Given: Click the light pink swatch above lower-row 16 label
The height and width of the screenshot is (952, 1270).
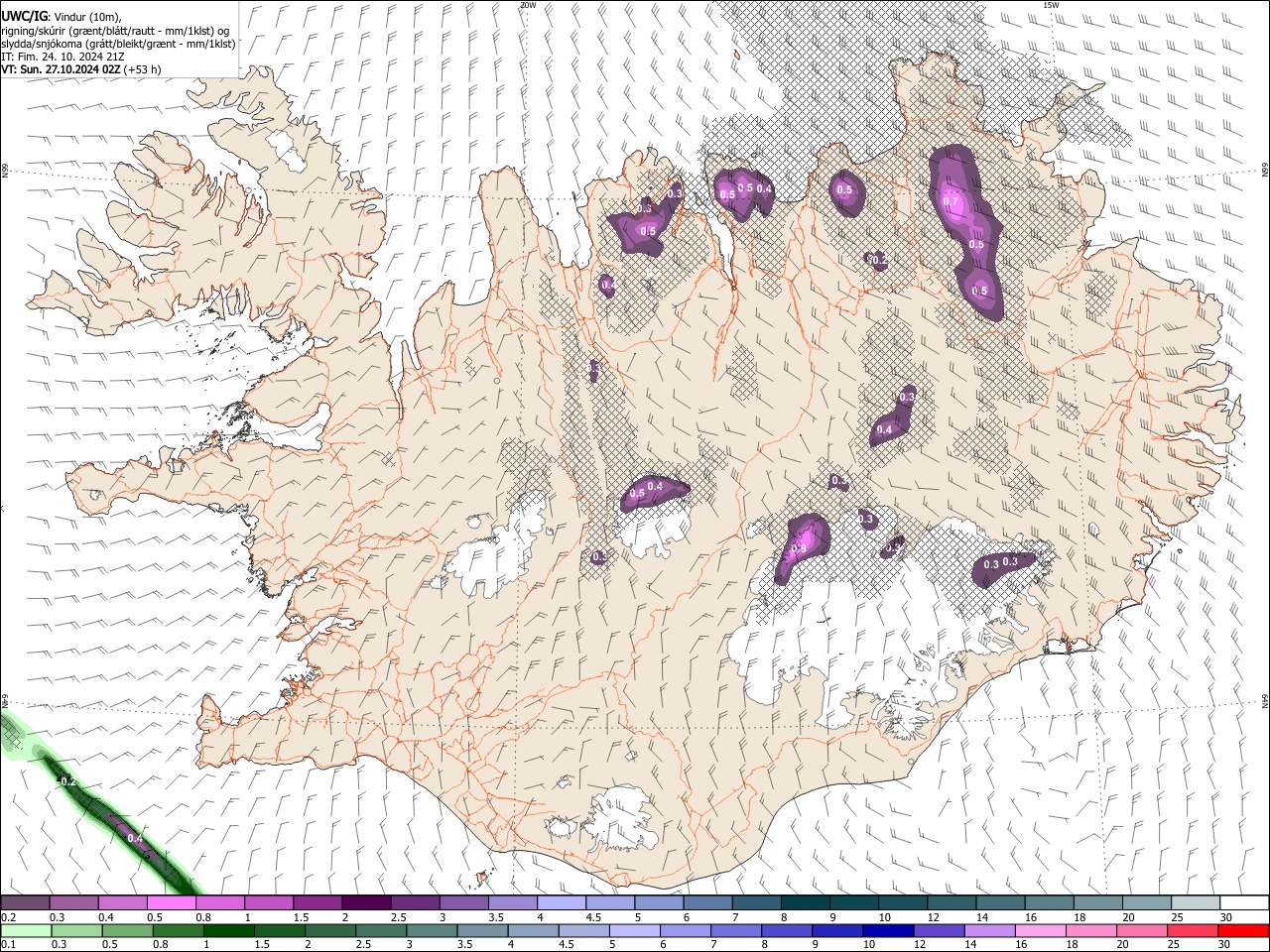Looking at the screenshot, I should tap(1039, 930).
